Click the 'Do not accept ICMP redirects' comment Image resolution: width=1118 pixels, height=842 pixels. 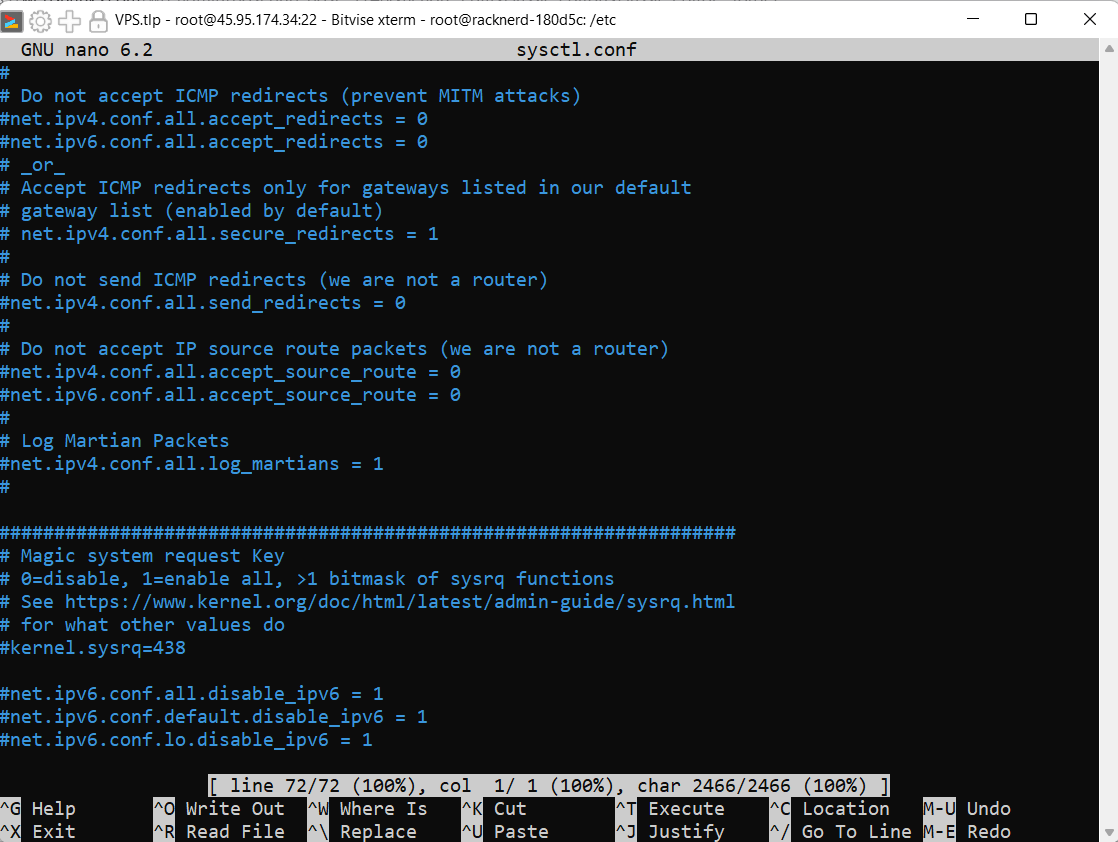tap(291, 96)
